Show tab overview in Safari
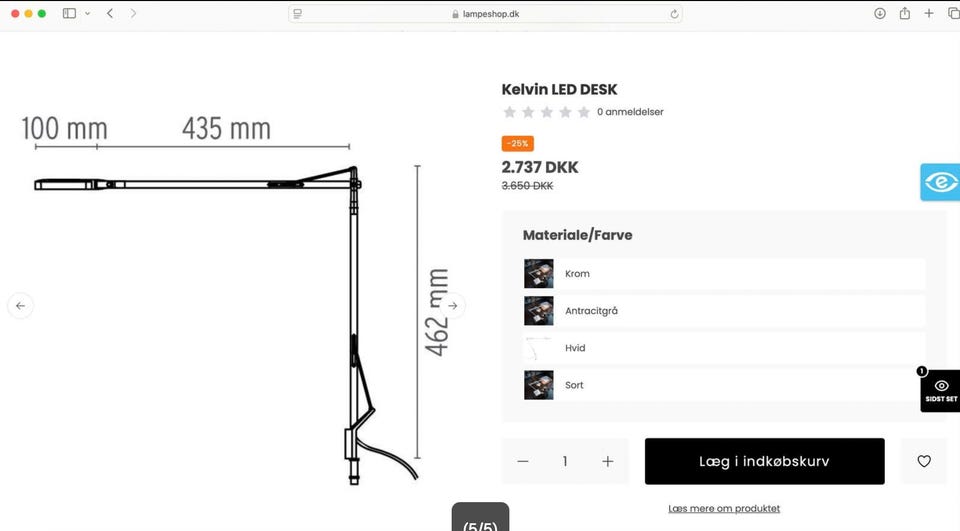 953,13
